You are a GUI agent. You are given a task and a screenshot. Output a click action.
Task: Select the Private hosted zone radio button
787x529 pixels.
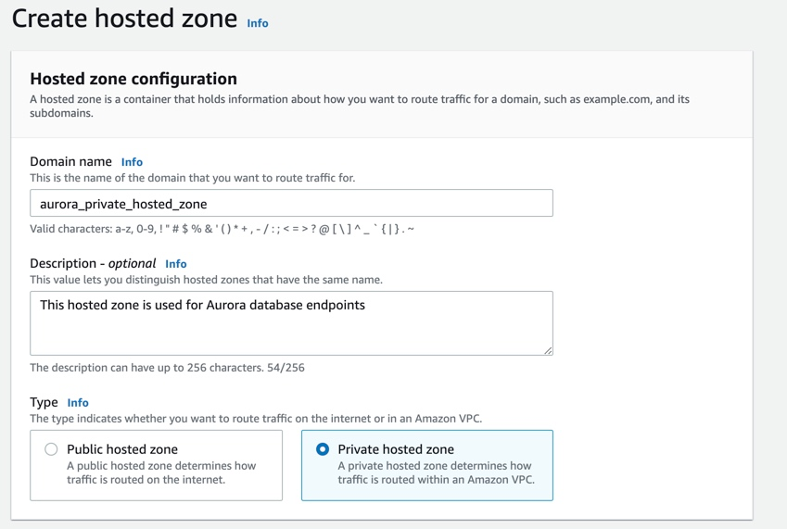tap(322, 449)
